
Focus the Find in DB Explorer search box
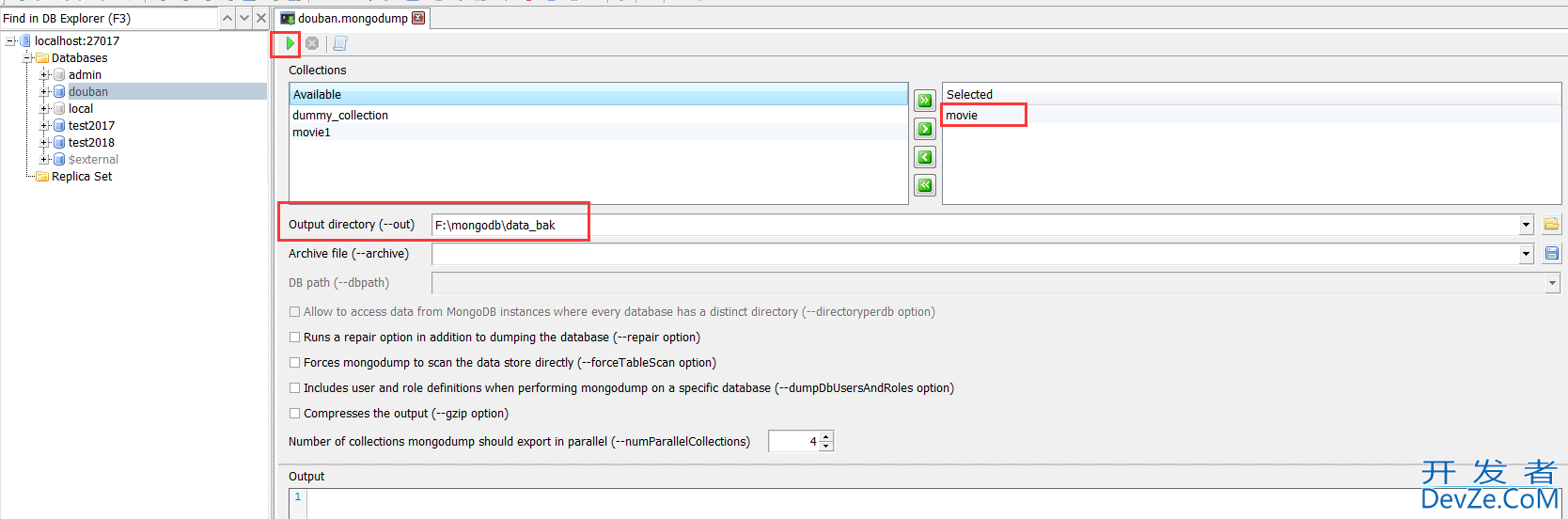(109, 18)
